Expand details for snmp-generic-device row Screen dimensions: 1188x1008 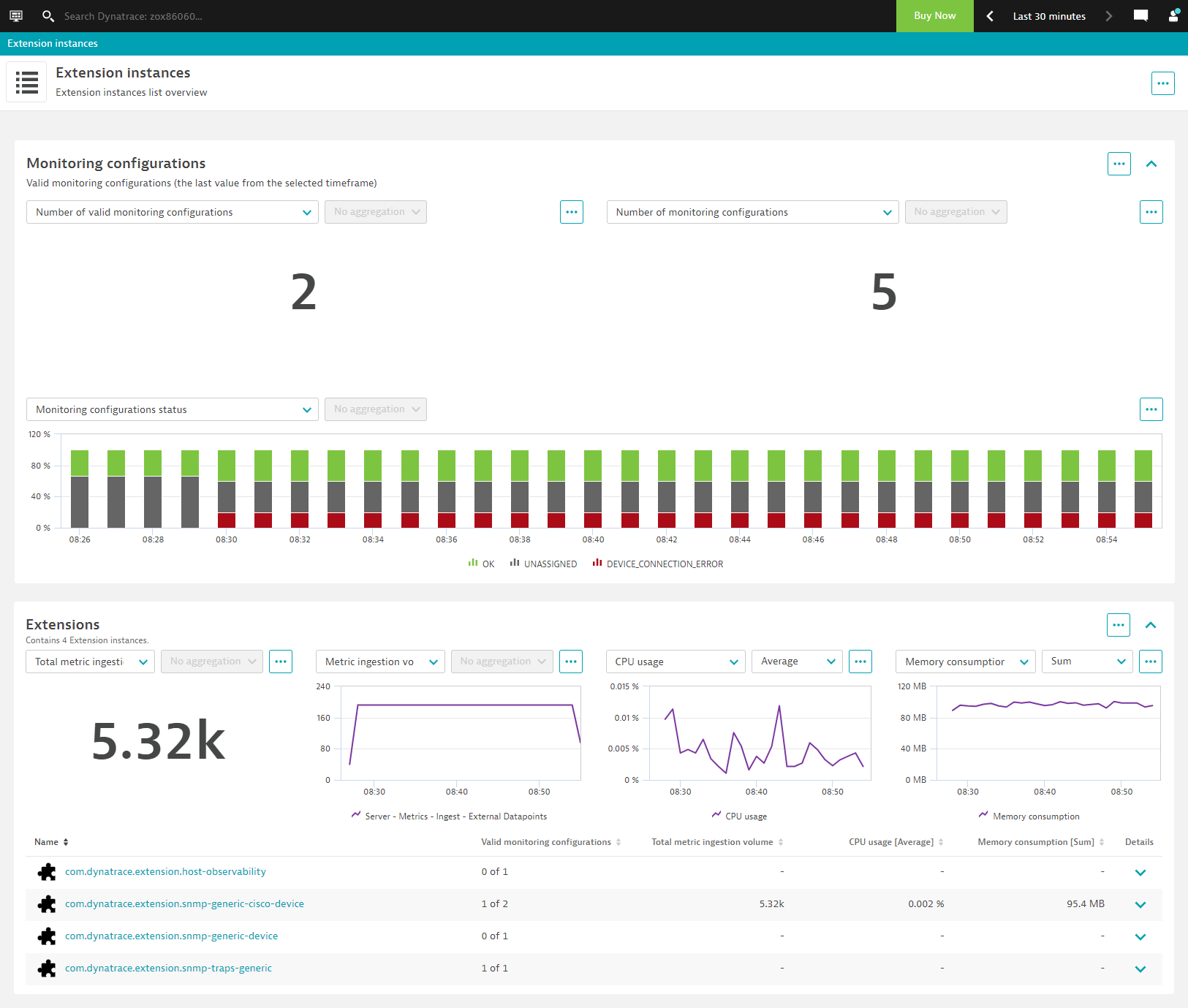pyautogui.click(x=1140, y=937)
